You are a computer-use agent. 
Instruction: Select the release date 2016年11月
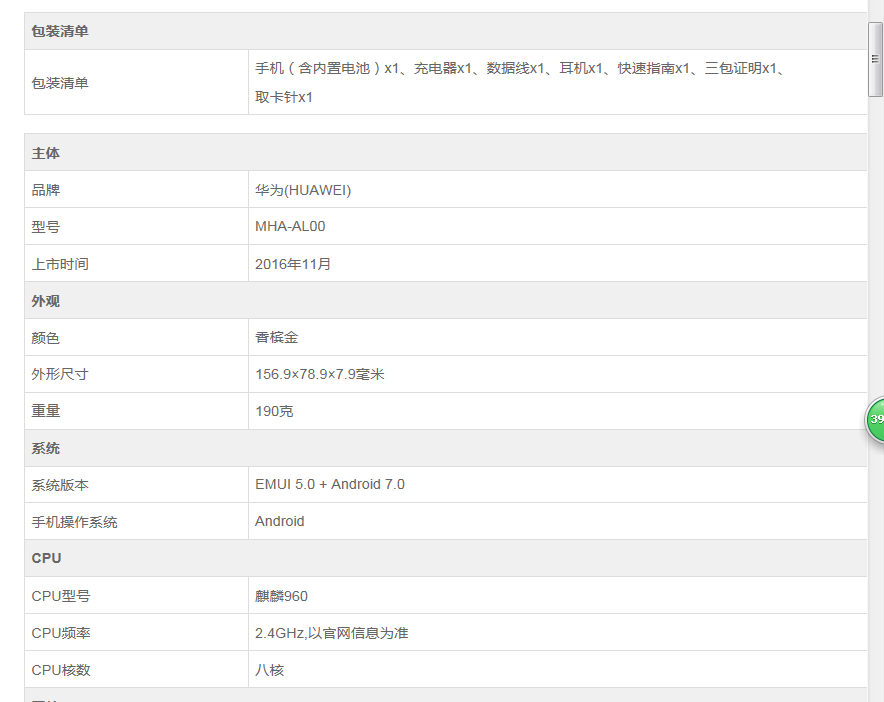pos(293,264)
